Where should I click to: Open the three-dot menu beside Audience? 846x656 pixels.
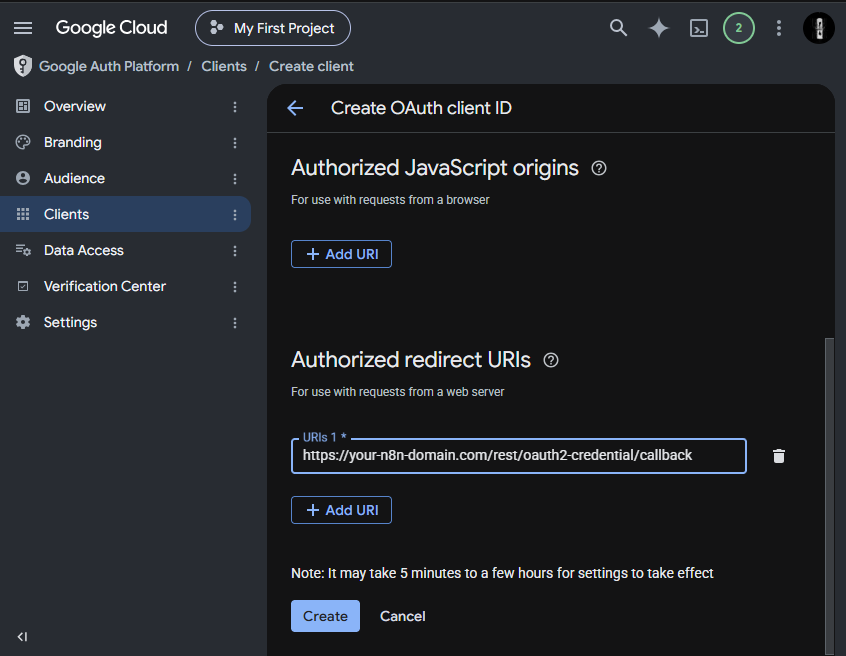point(235,179)
